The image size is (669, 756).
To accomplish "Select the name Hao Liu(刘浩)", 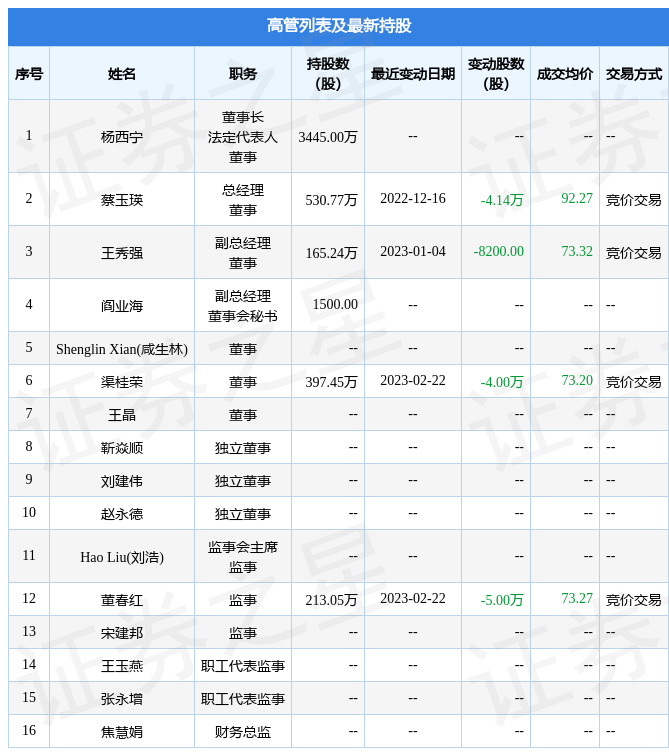I will tap(121, 557).
